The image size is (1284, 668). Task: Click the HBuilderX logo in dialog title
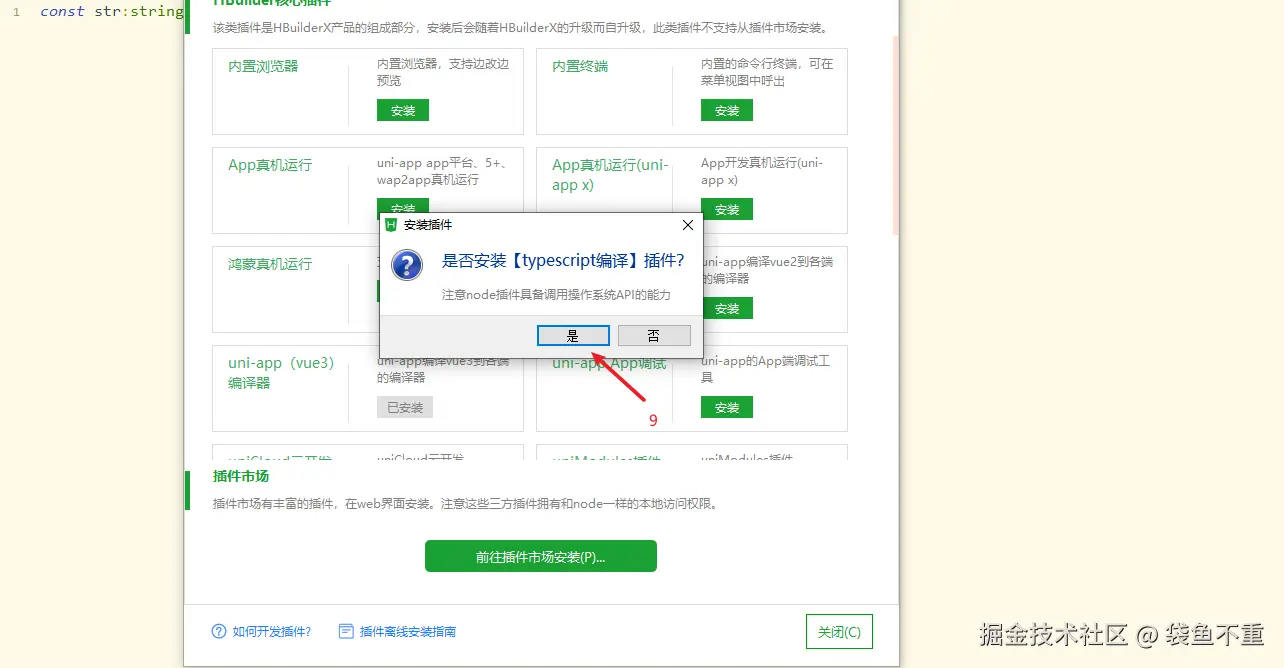(x=391, y=225)
